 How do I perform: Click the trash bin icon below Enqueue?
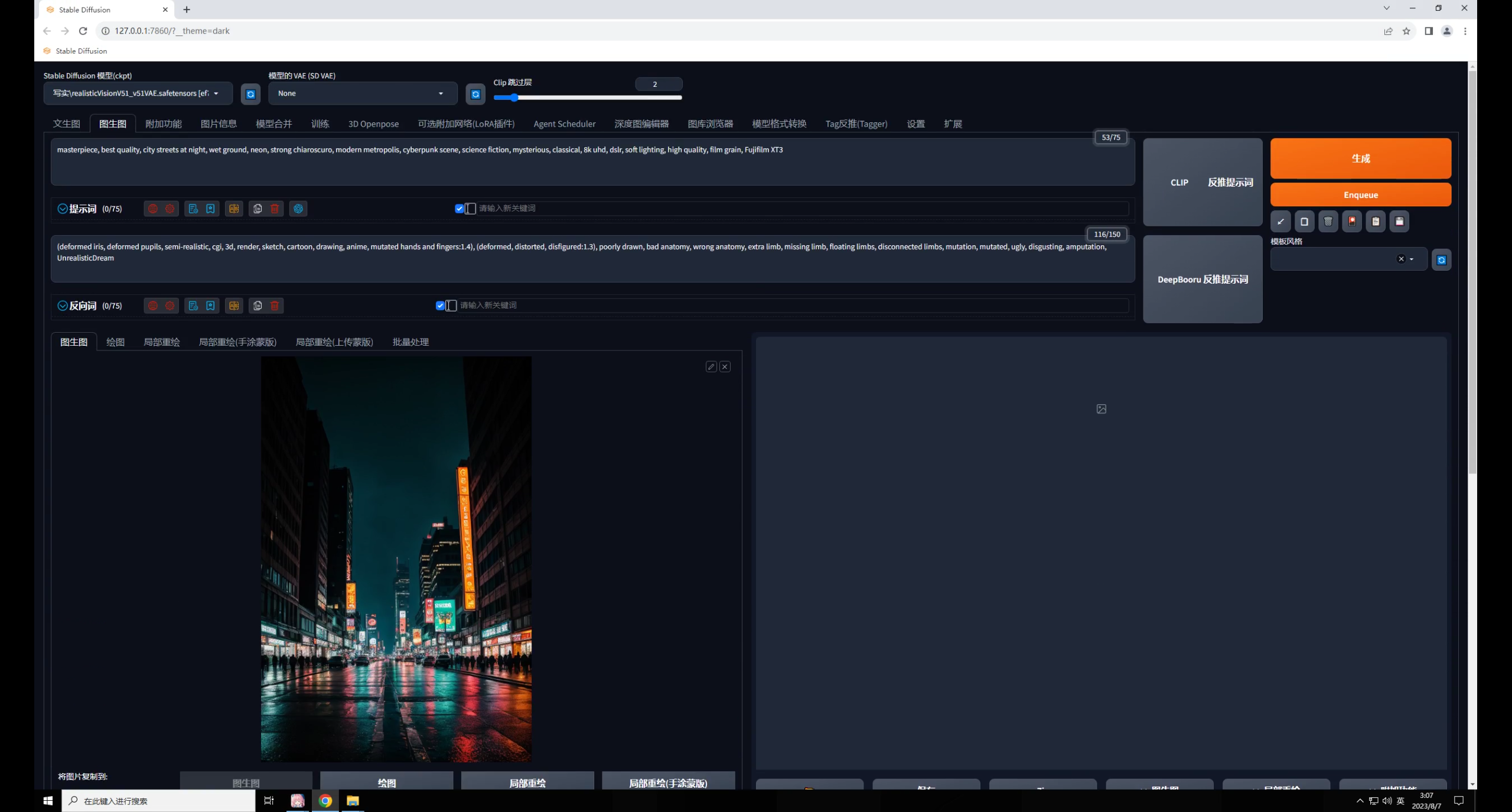tap(1328, 222)
